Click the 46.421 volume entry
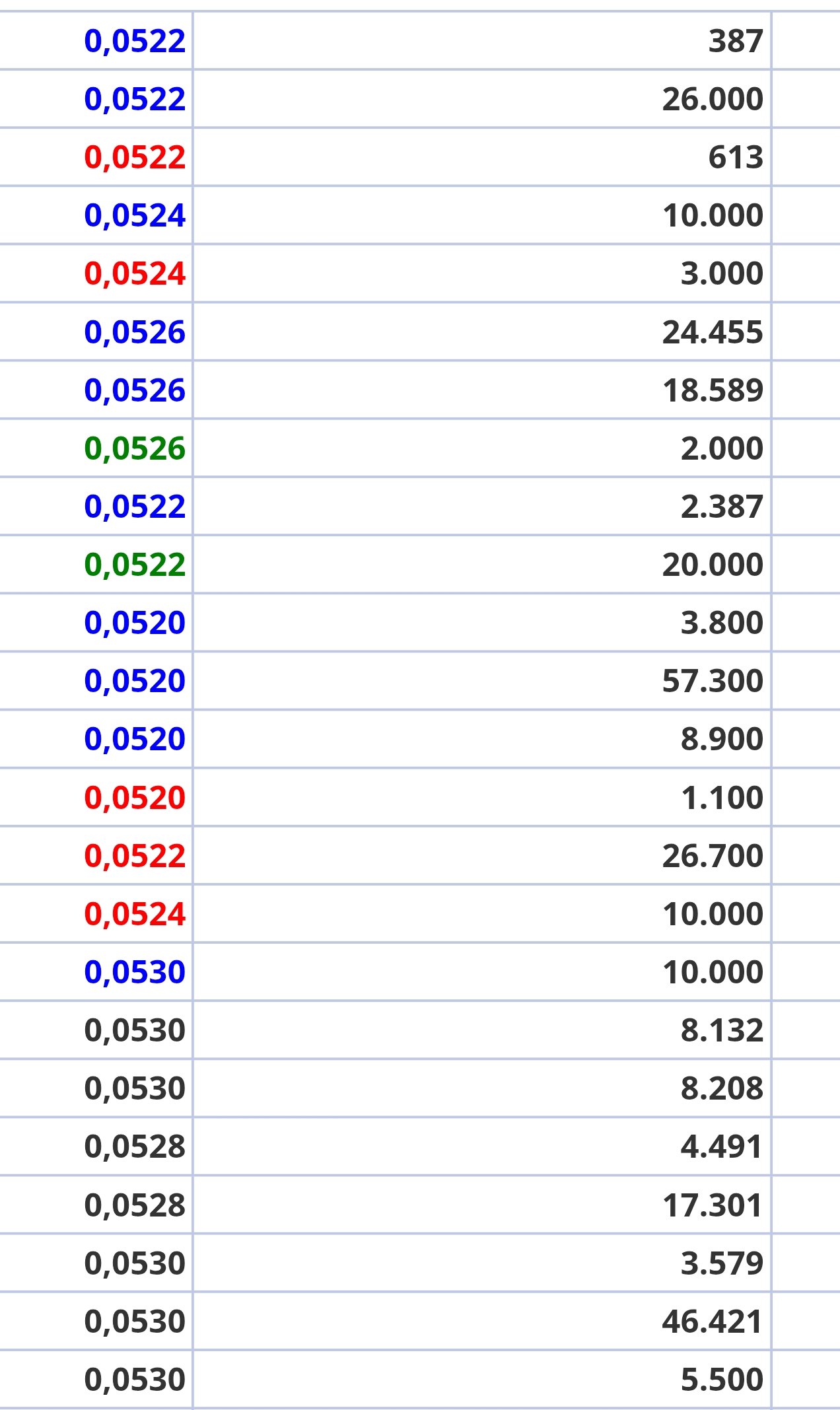840x1410 pixels. (713, 1322)
